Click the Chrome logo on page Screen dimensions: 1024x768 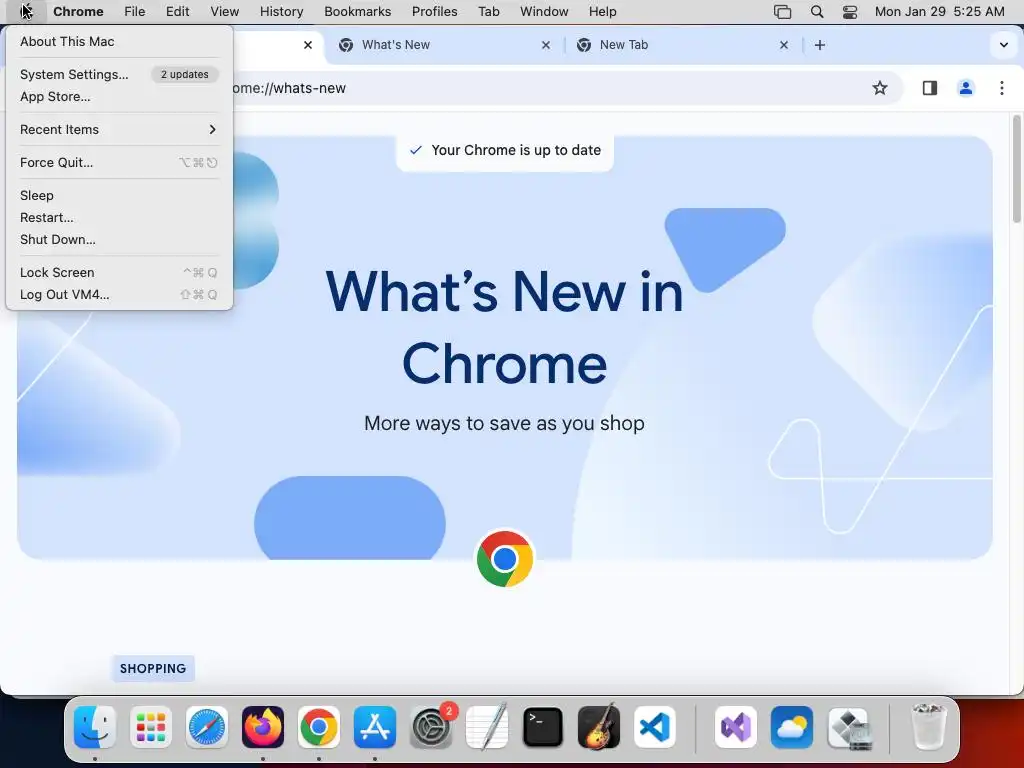click(505, 559)
